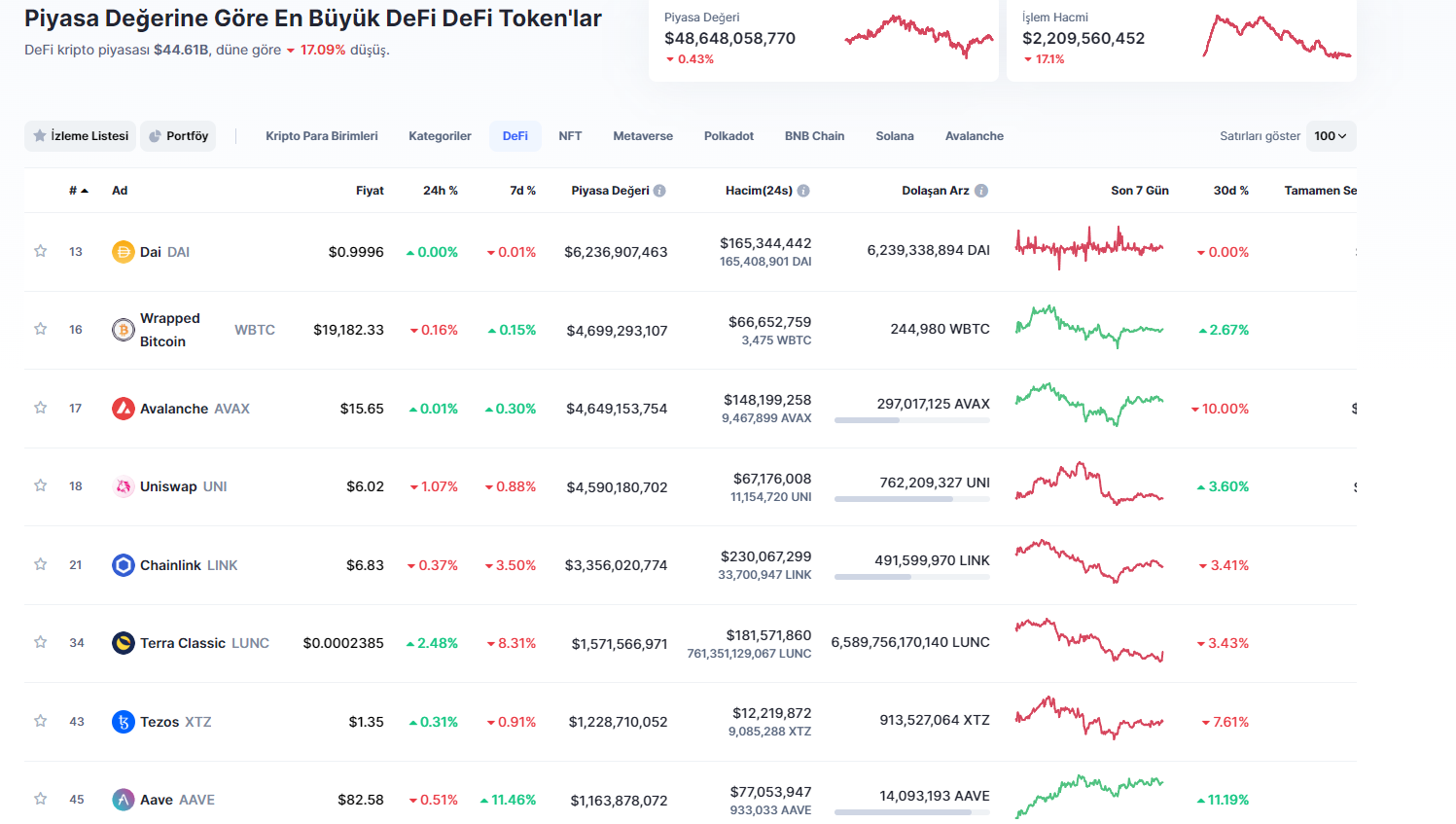Click the Aave logo icon
The height and width of the screenshot is (824, 1456).
[124, 800]
